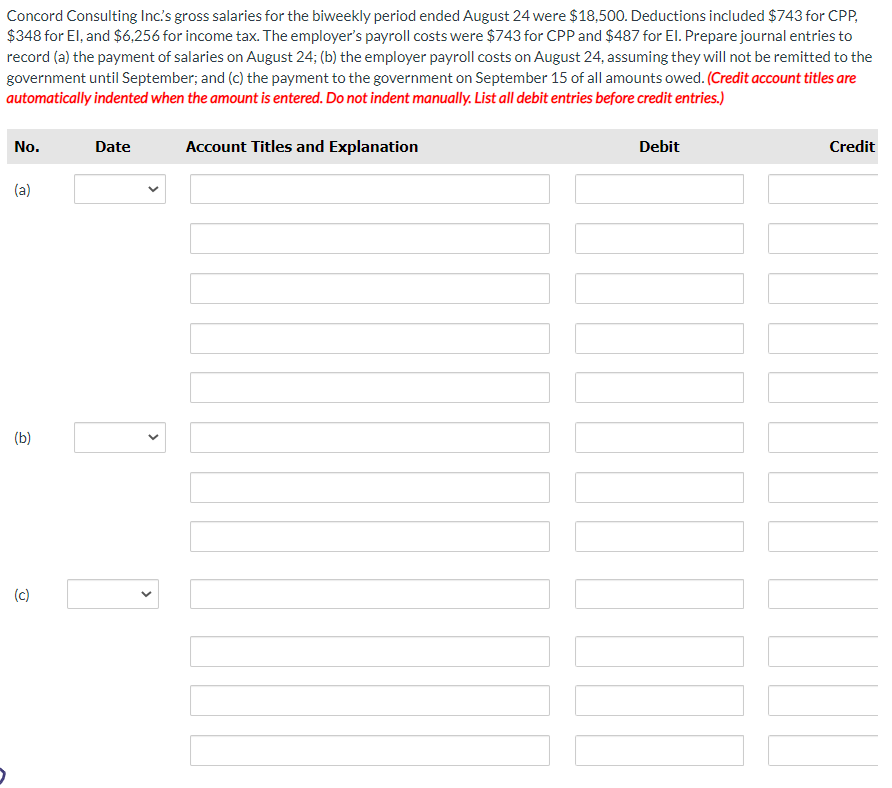The image size is (892, 788).
Task: Focus the first Debit field of entry (a)
Action: 659,189
